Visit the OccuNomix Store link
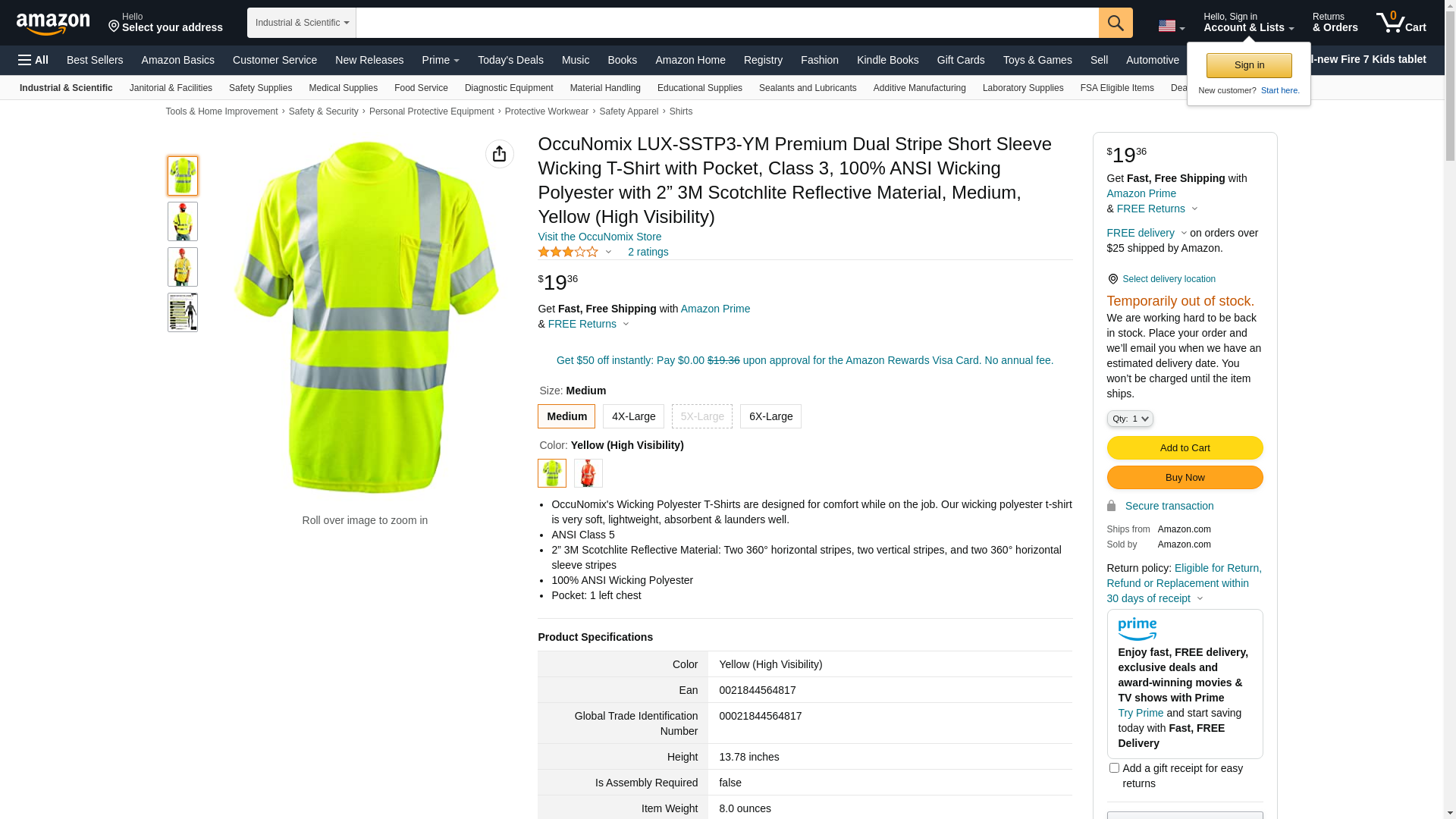 click(x=599, y=237)
